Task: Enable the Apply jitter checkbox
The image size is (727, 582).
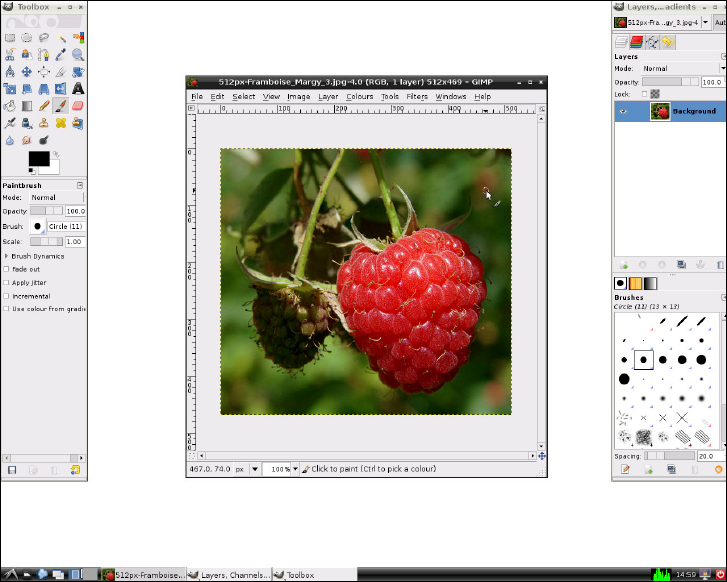Action: (x=7, y=283)
